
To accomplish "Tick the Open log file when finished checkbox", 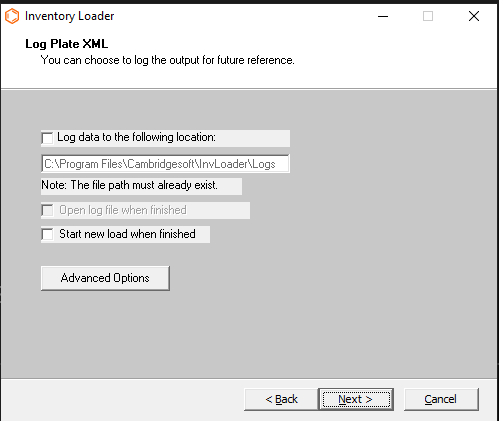I will pyautogui.click(x=47, y=210).
